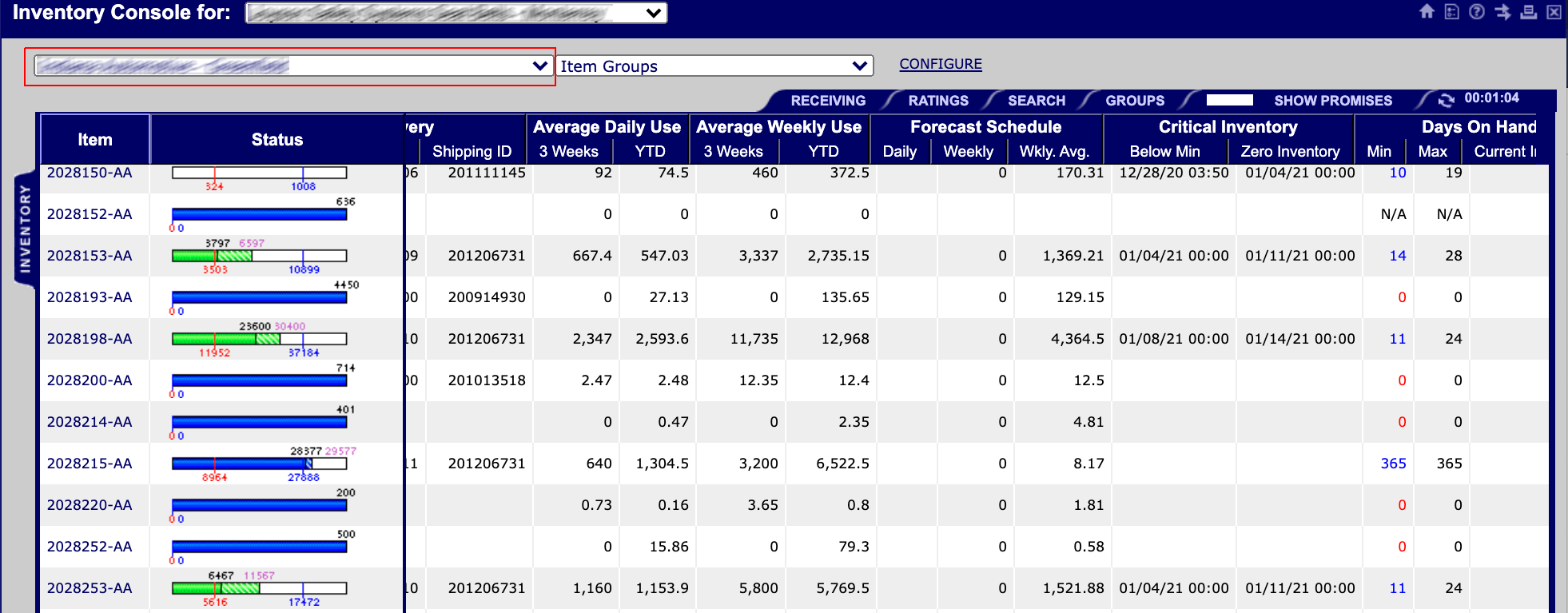Viewport: 1568px width, 613px height.
Task: Select the SHOW PROMISES tab
Action: coord(1333,101)
